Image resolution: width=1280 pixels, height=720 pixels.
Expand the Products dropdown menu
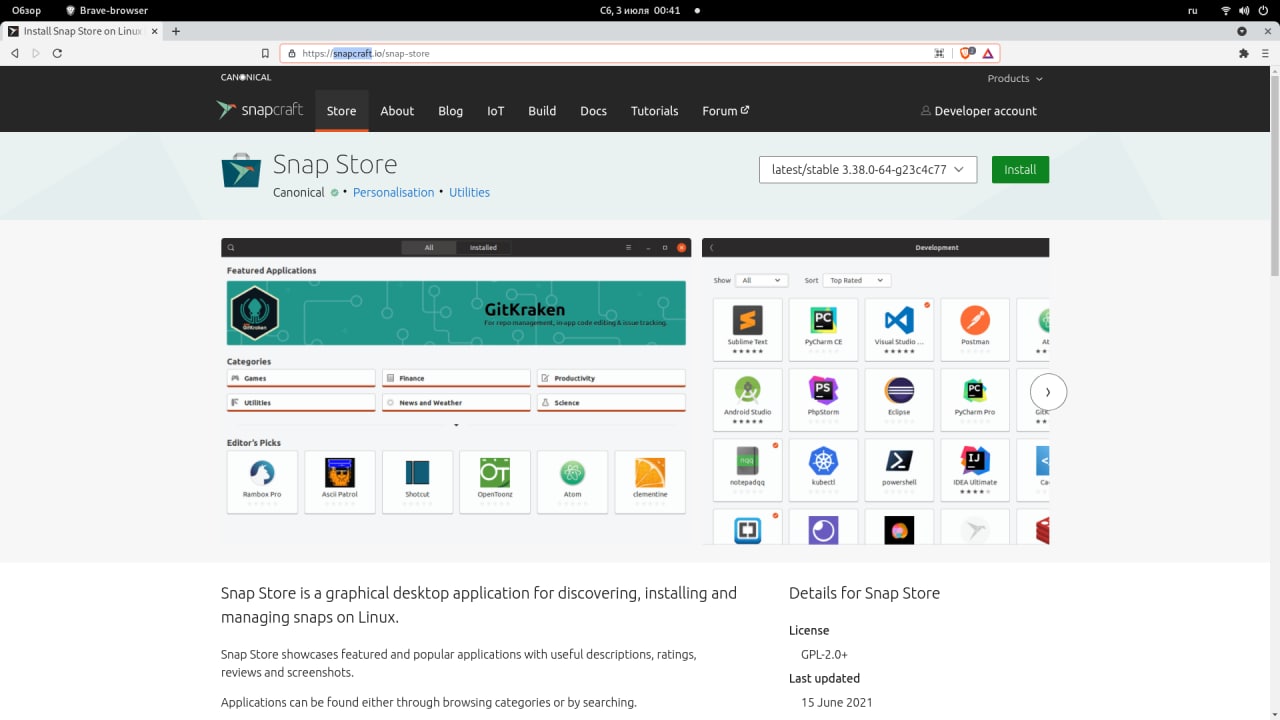pyautogui.click(x=1015, y=78)
